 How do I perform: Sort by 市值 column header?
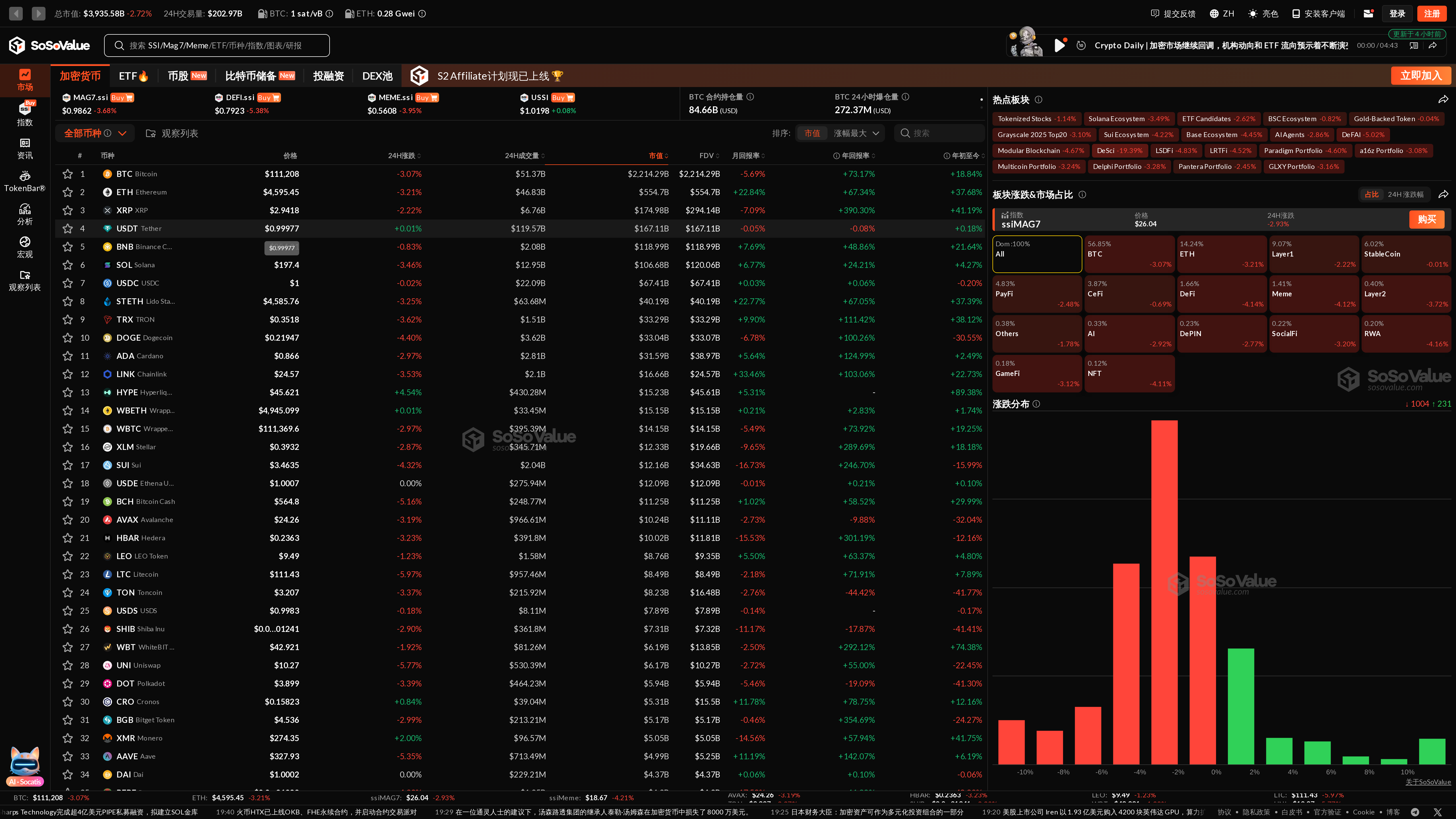point(659,156)
